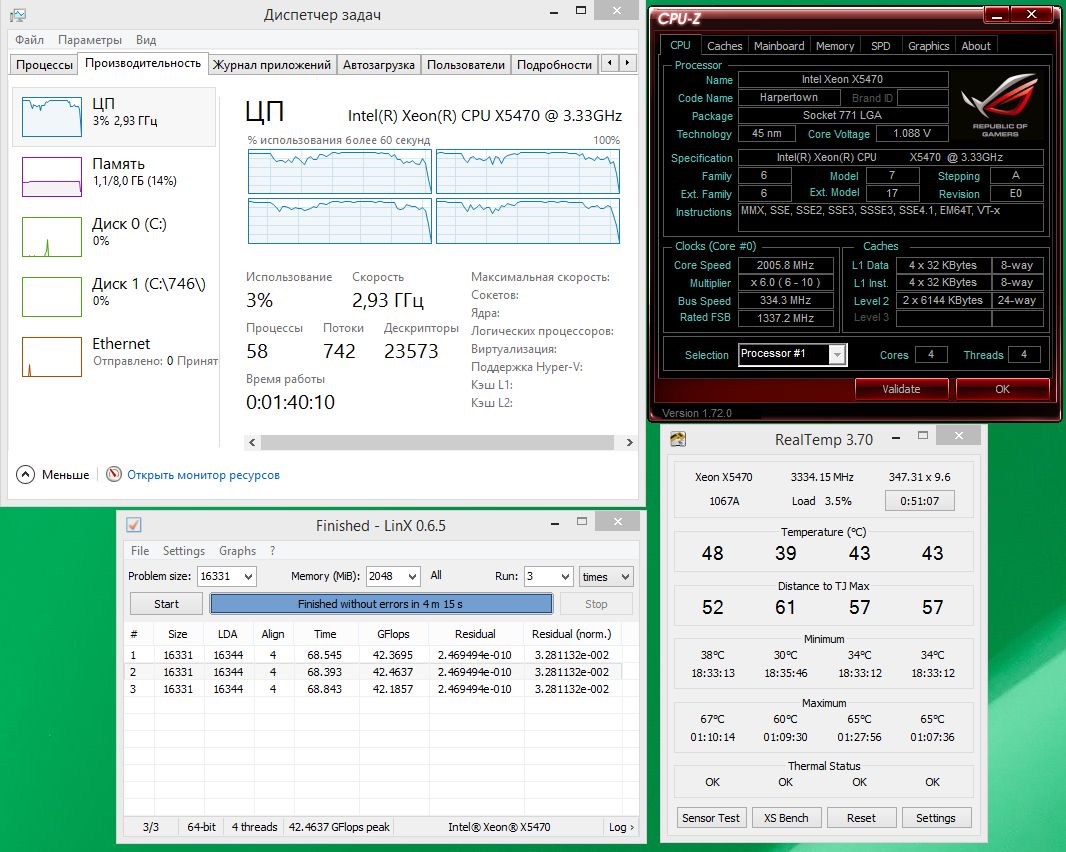Open the Settings menu in LinX
The image size is (1066, 852).
[184, 551]
